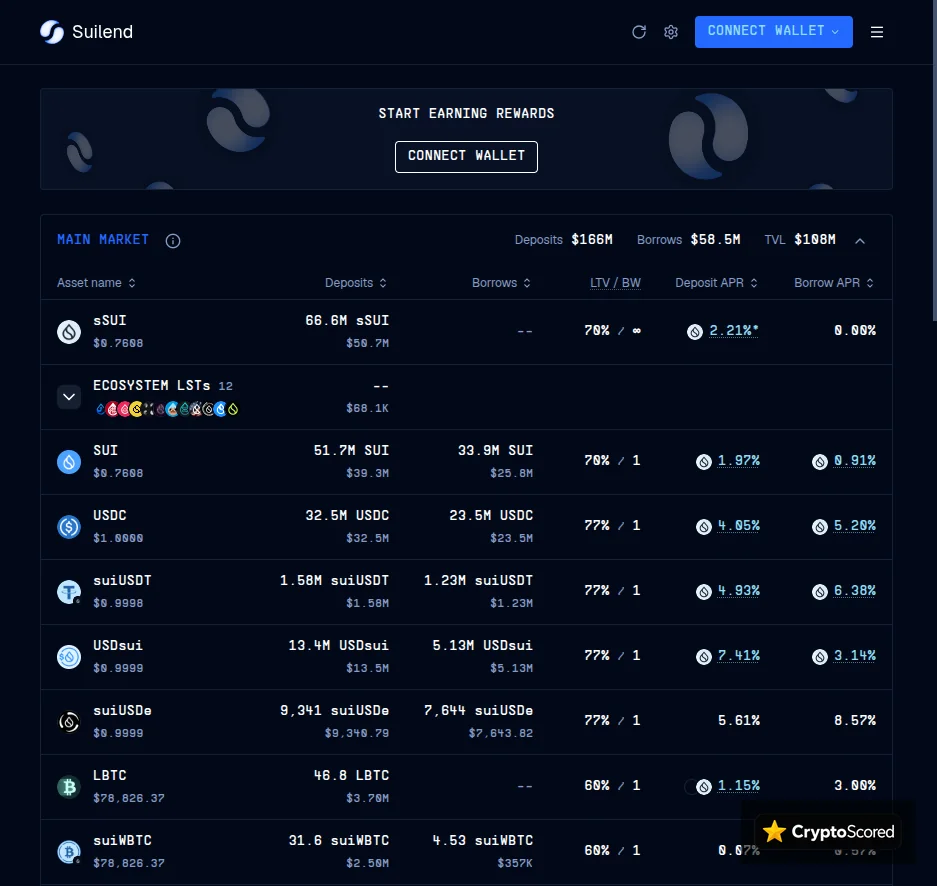Select the suiUSDT asset row name

click(x=122, y=581)
